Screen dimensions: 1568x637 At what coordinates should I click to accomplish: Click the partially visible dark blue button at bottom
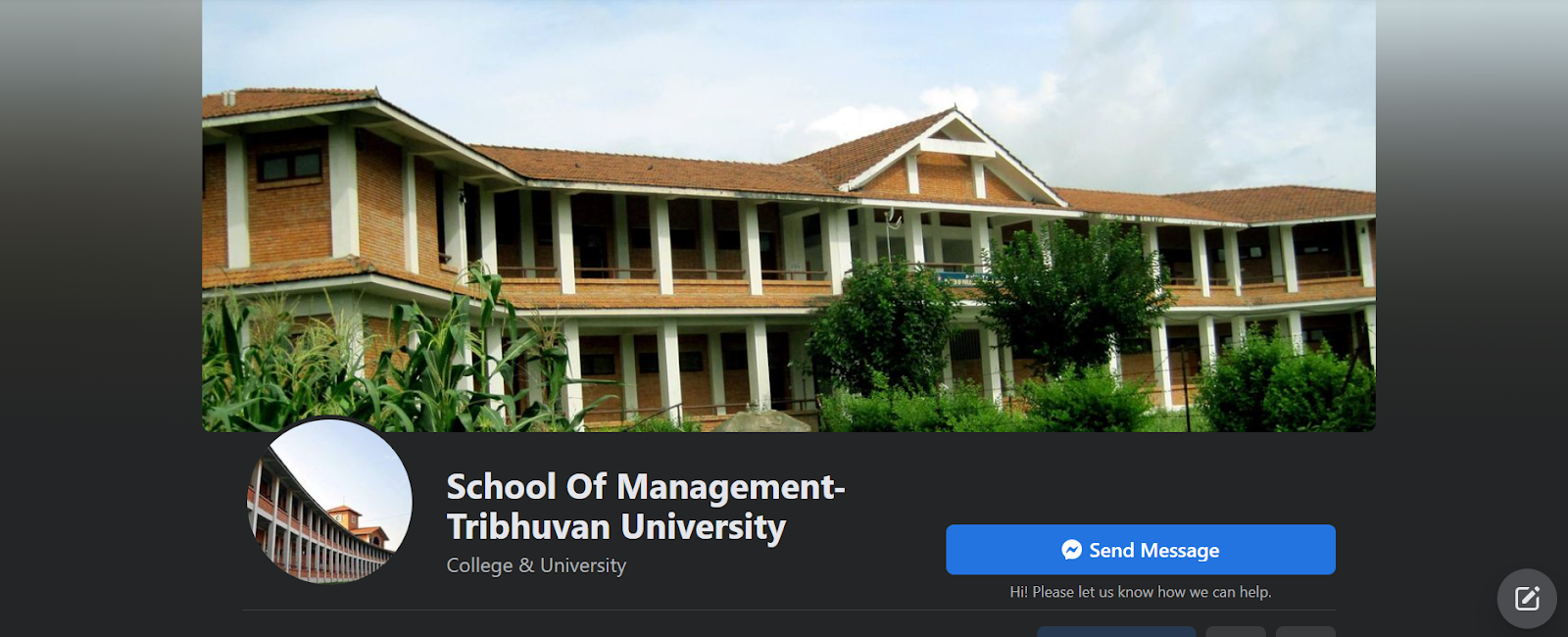[x=1116, y=632]
